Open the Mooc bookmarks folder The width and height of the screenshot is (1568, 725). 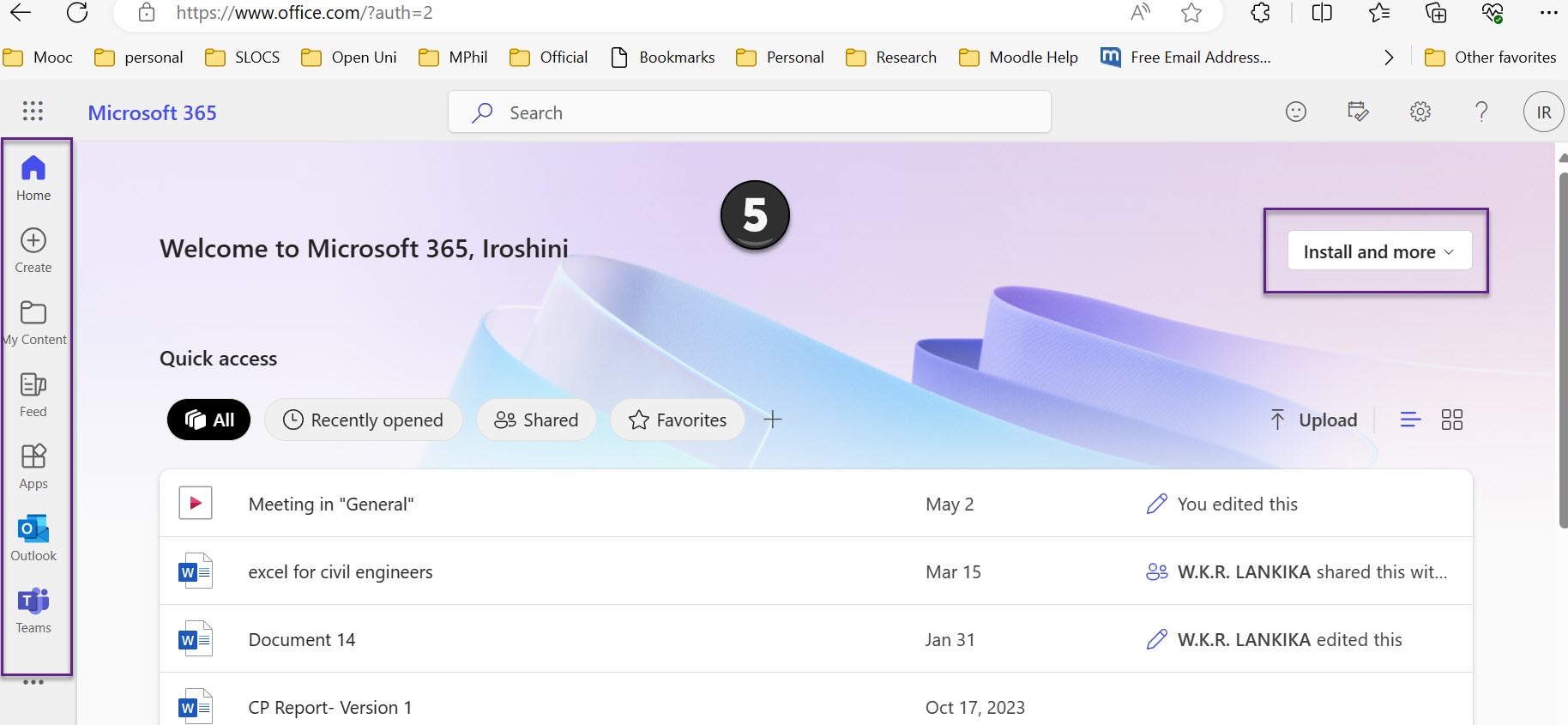38,57
